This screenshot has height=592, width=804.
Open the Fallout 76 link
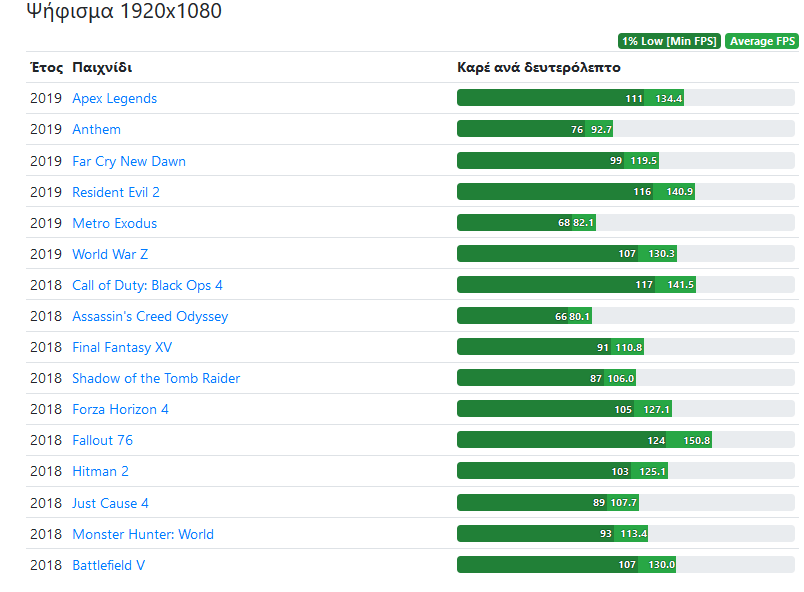tap(103, 440)
